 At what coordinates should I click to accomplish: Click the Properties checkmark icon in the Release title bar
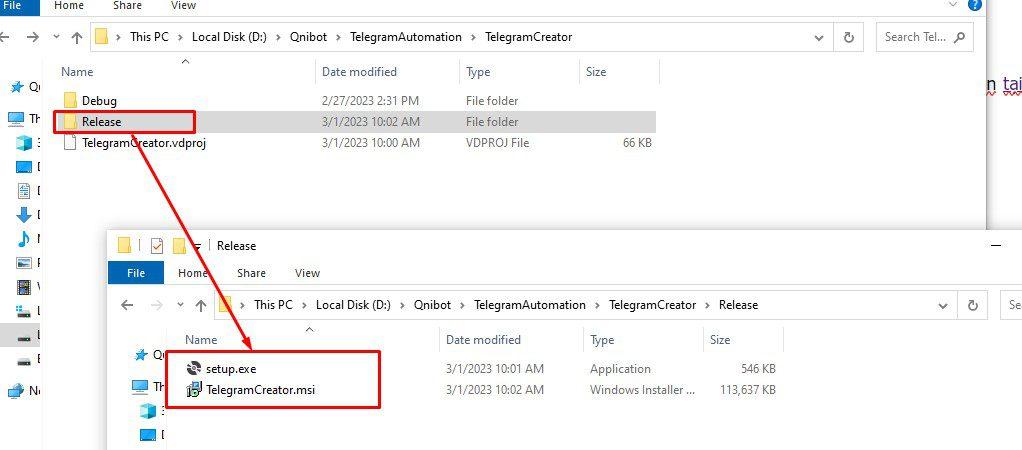(x=156, y=245)
